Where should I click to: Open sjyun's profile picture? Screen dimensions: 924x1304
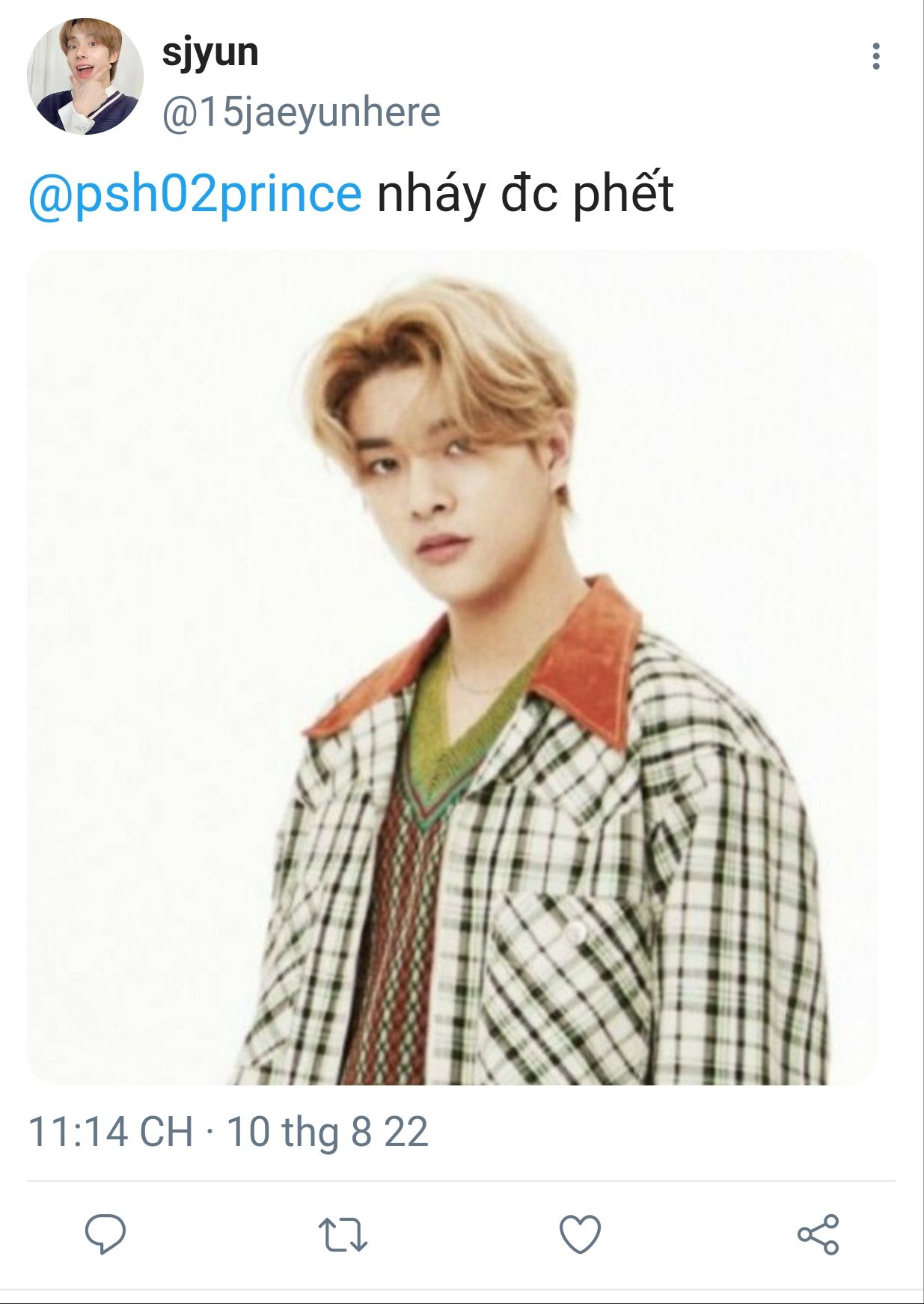[85, 76]
